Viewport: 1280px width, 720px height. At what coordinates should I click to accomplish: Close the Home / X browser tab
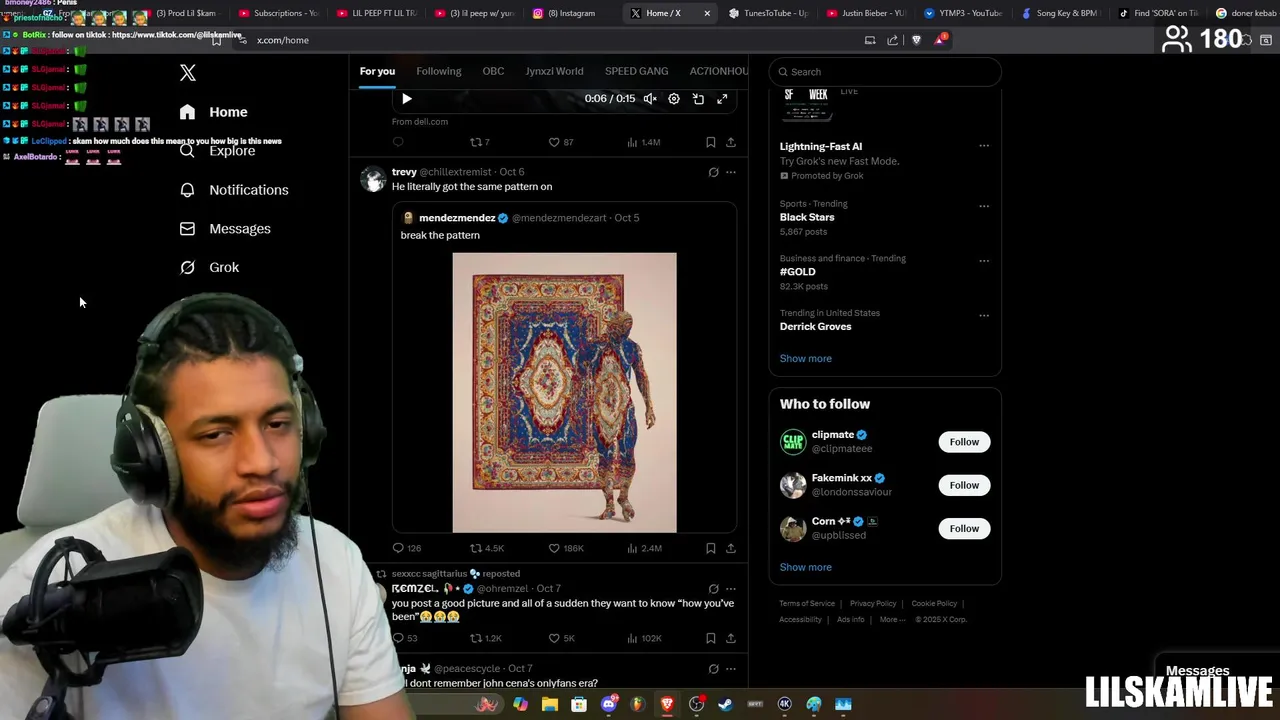(x=707, y=13)
